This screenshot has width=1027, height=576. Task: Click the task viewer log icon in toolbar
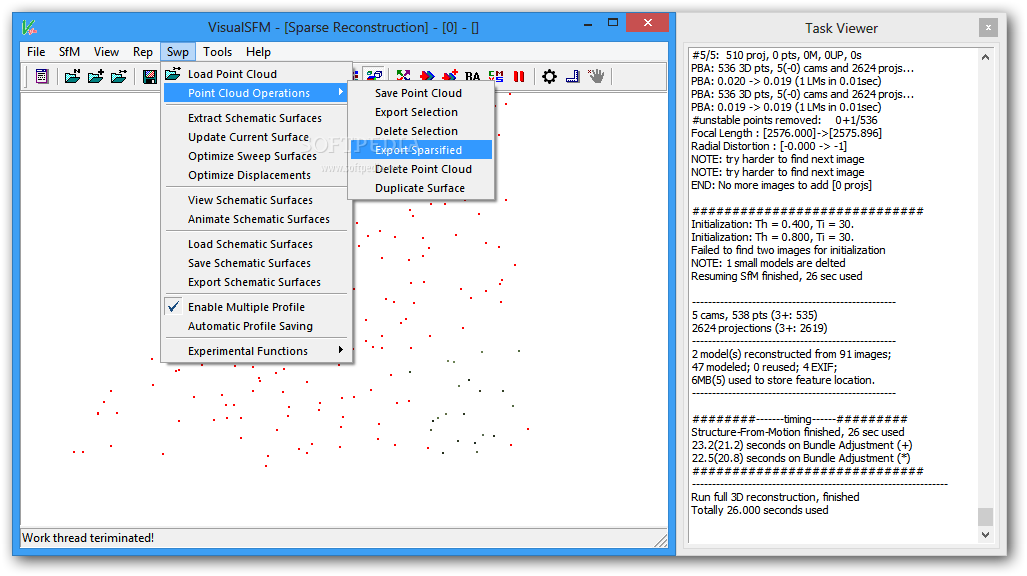tap(42, 76)
